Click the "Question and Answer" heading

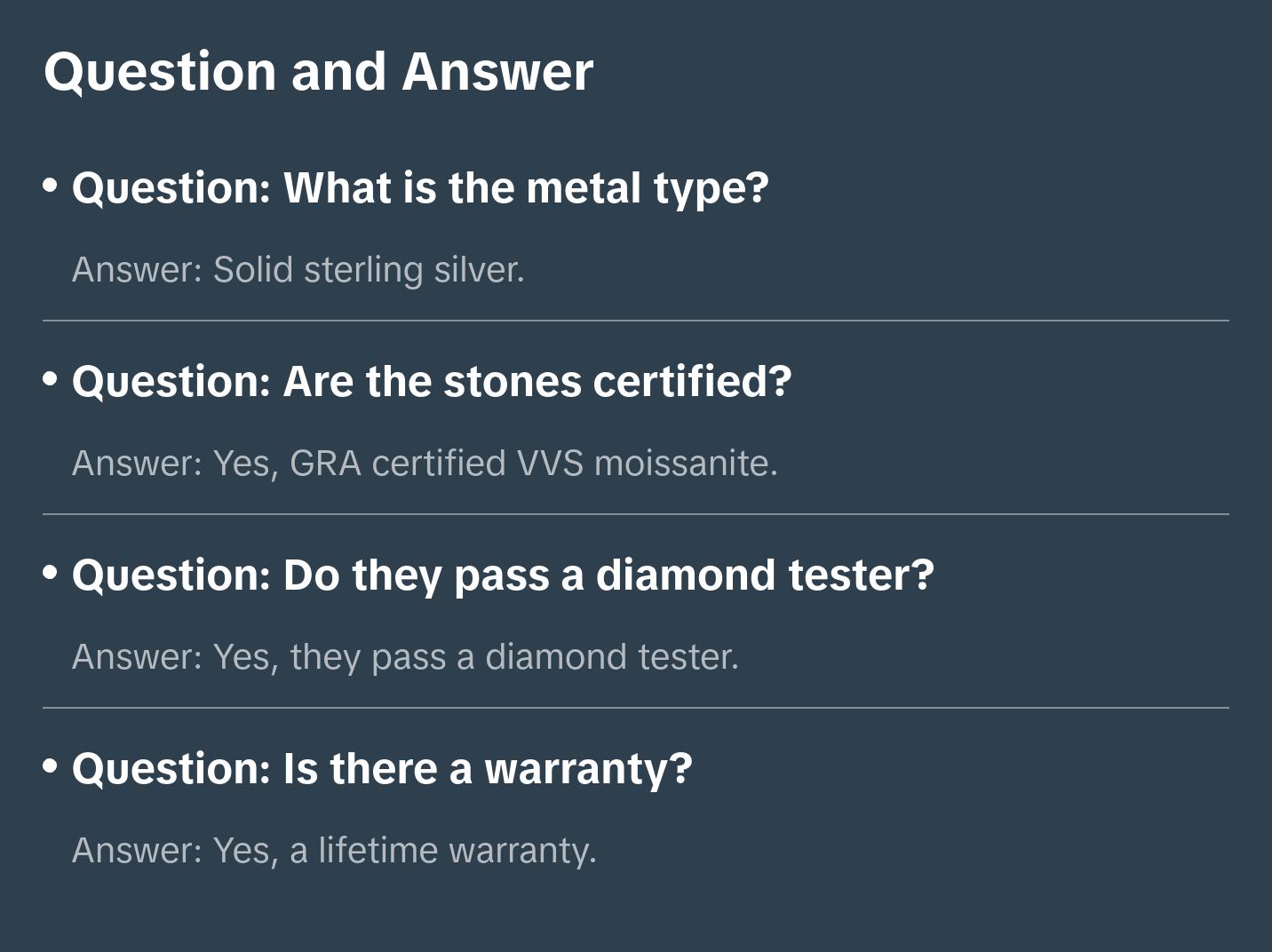point(318,71)
